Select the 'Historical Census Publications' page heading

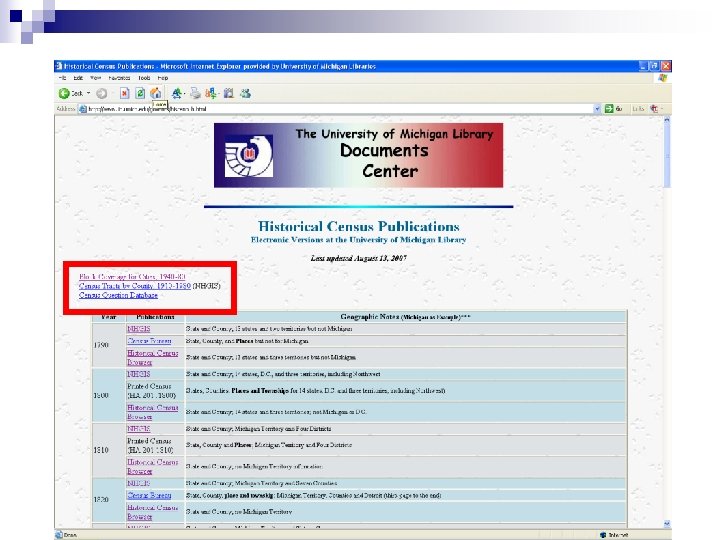click(x=359, y=226)
